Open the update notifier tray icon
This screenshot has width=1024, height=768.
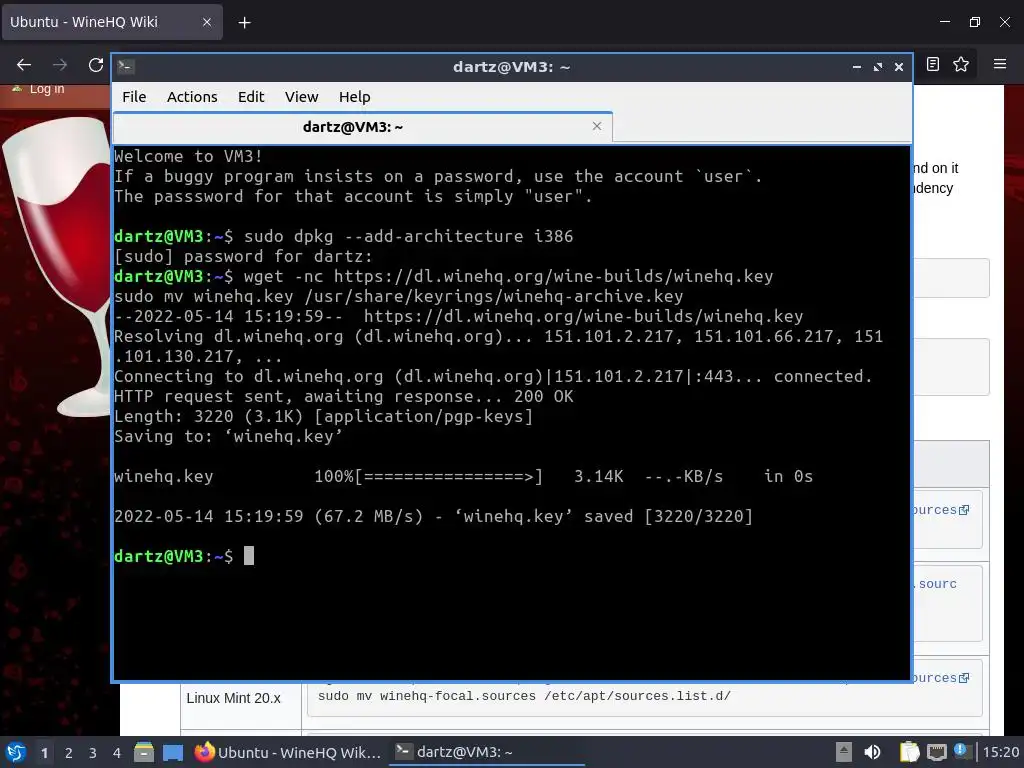tap(963, 751)
